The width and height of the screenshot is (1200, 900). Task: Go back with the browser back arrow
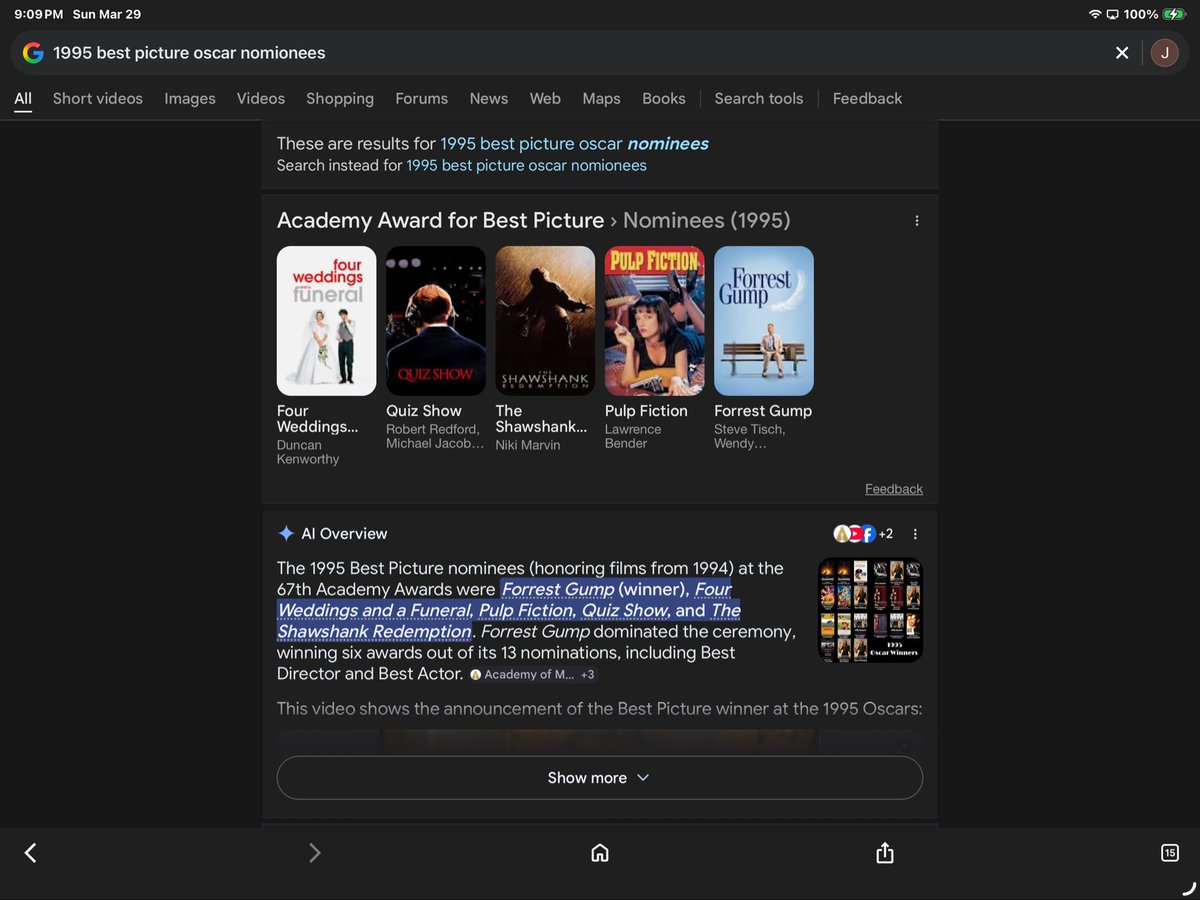click(x=30, y=853)
